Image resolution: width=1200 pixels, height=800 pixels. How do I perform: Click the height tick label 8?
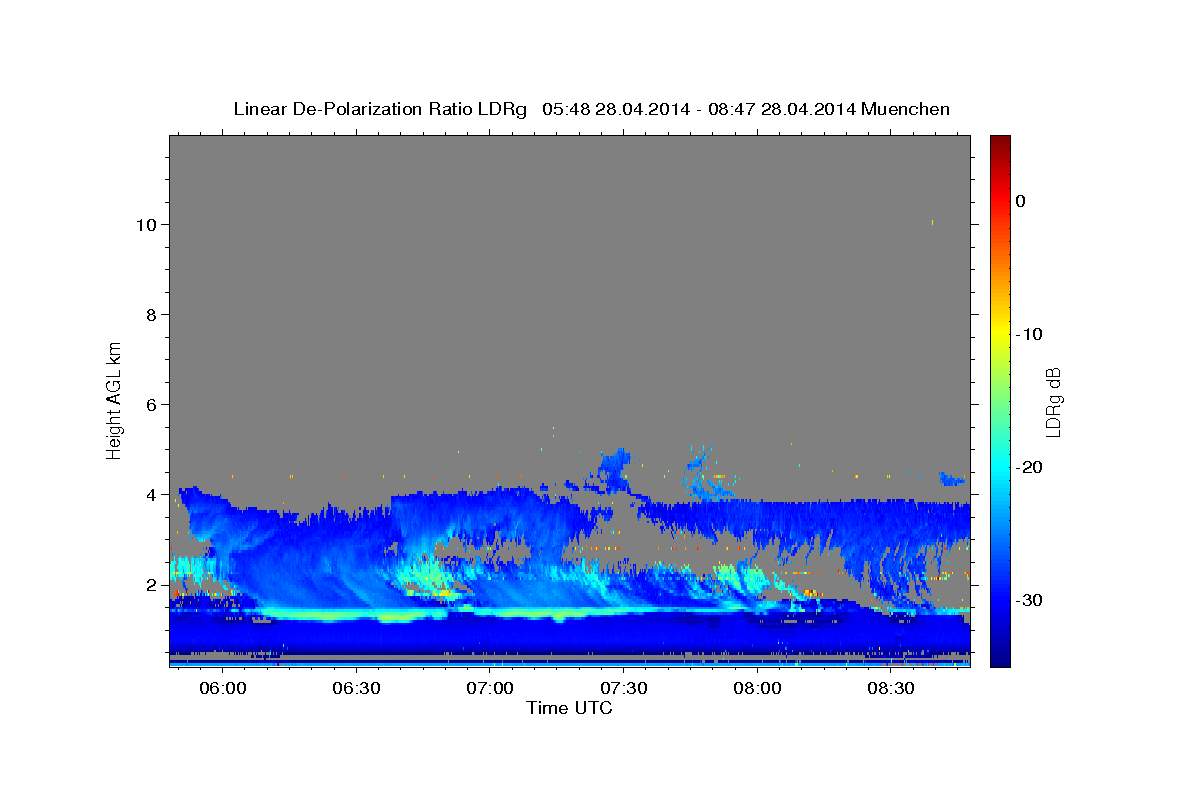(152, 315)
